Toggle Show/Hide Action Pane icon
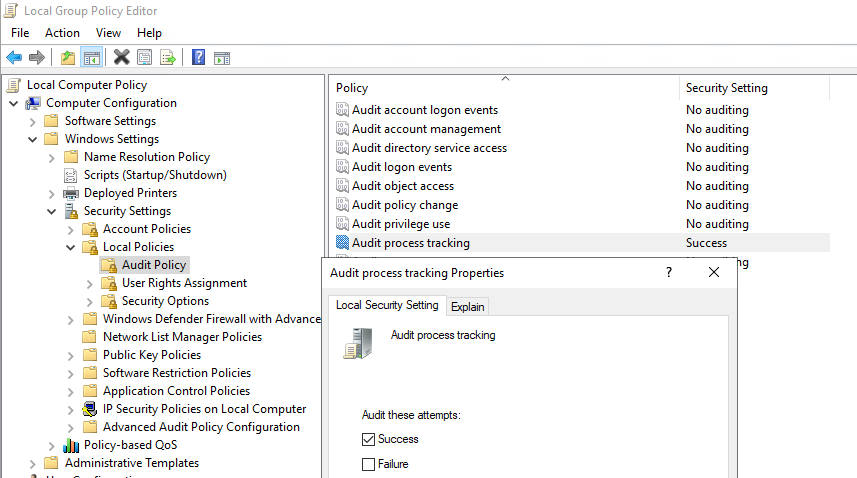 click(x=222, y=57)
